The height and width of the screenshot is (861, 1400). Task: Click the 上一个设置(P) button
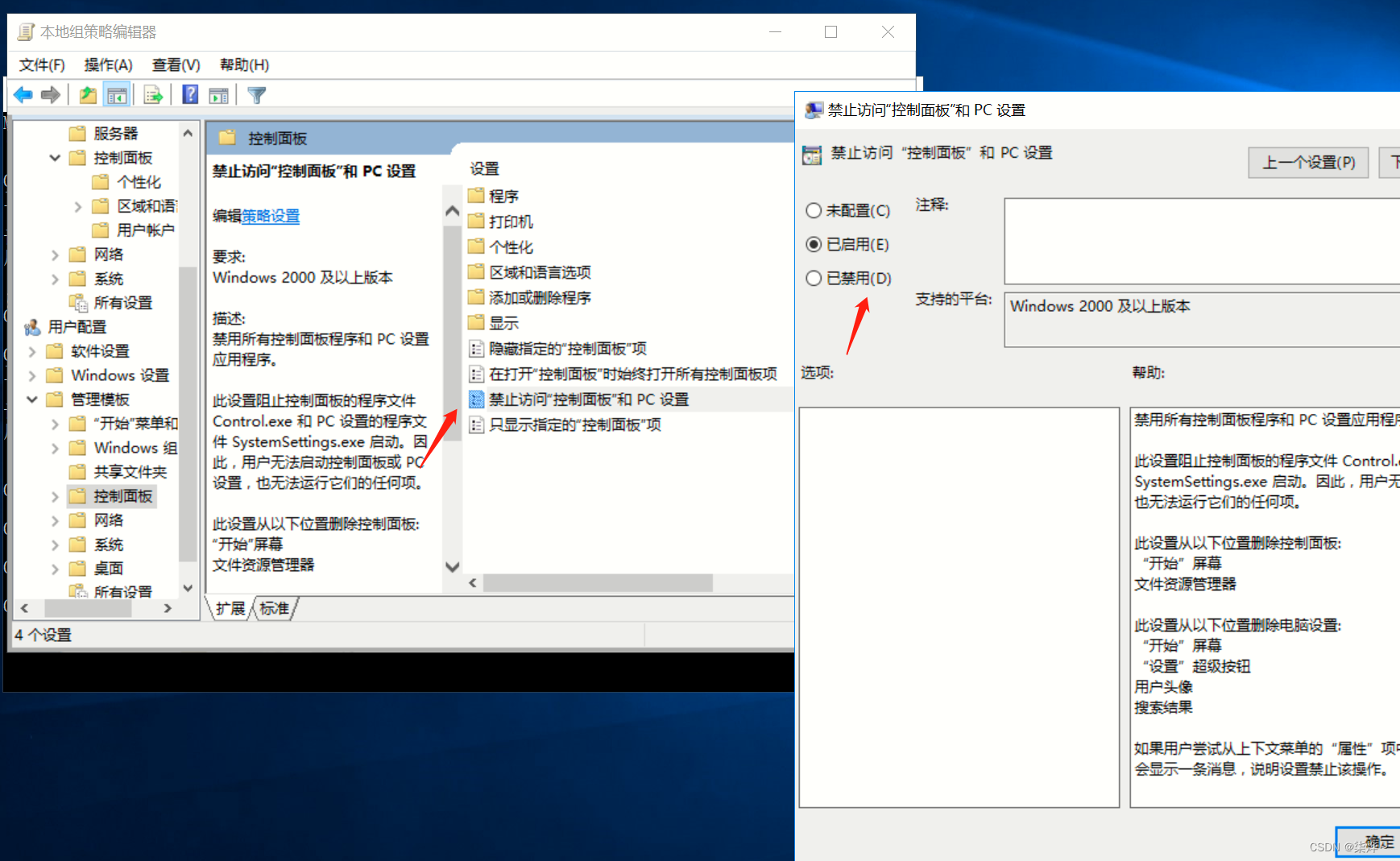[1308, 163]
